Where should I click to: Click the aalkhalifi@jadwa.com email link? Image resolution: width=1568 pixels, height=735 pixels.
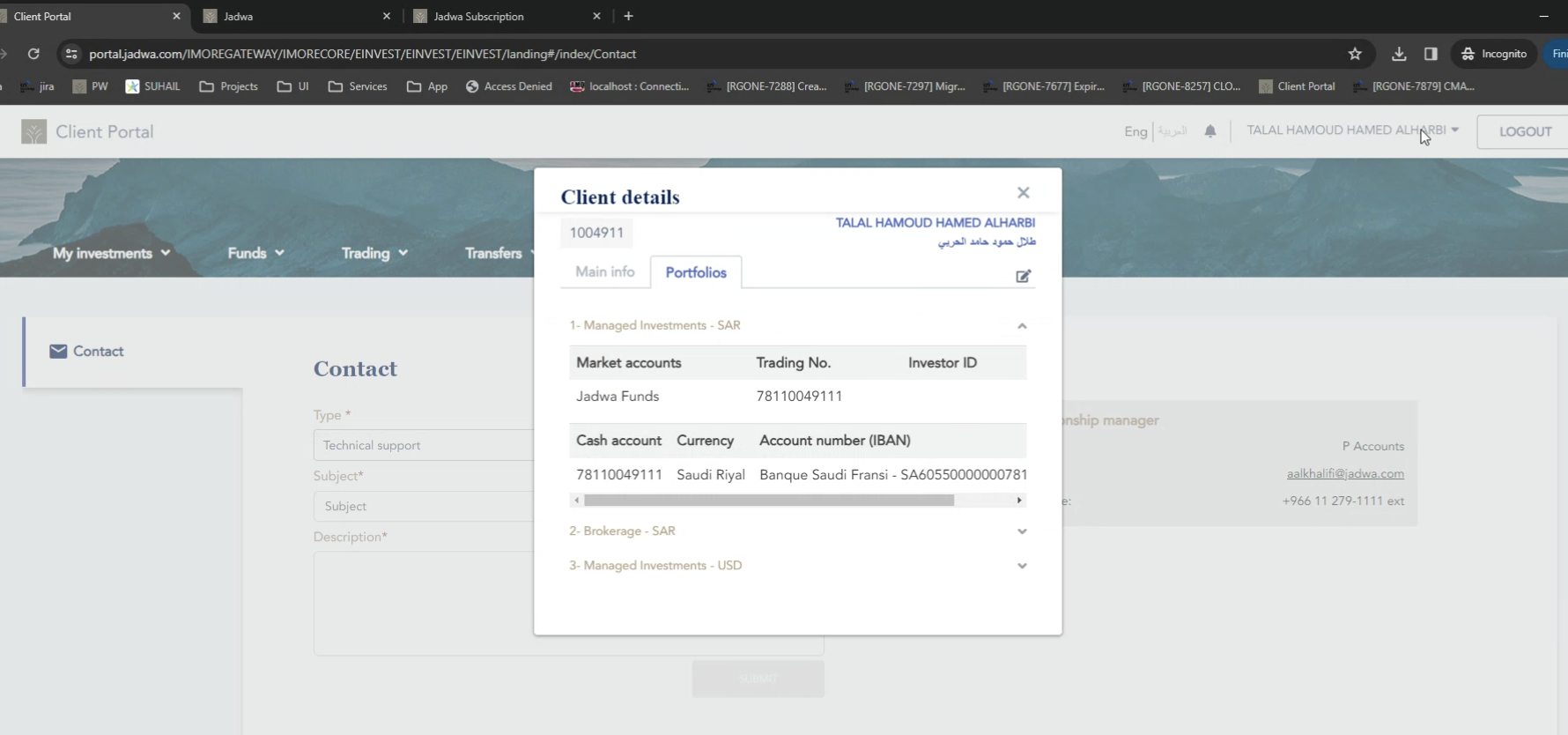pos(1345,474)
